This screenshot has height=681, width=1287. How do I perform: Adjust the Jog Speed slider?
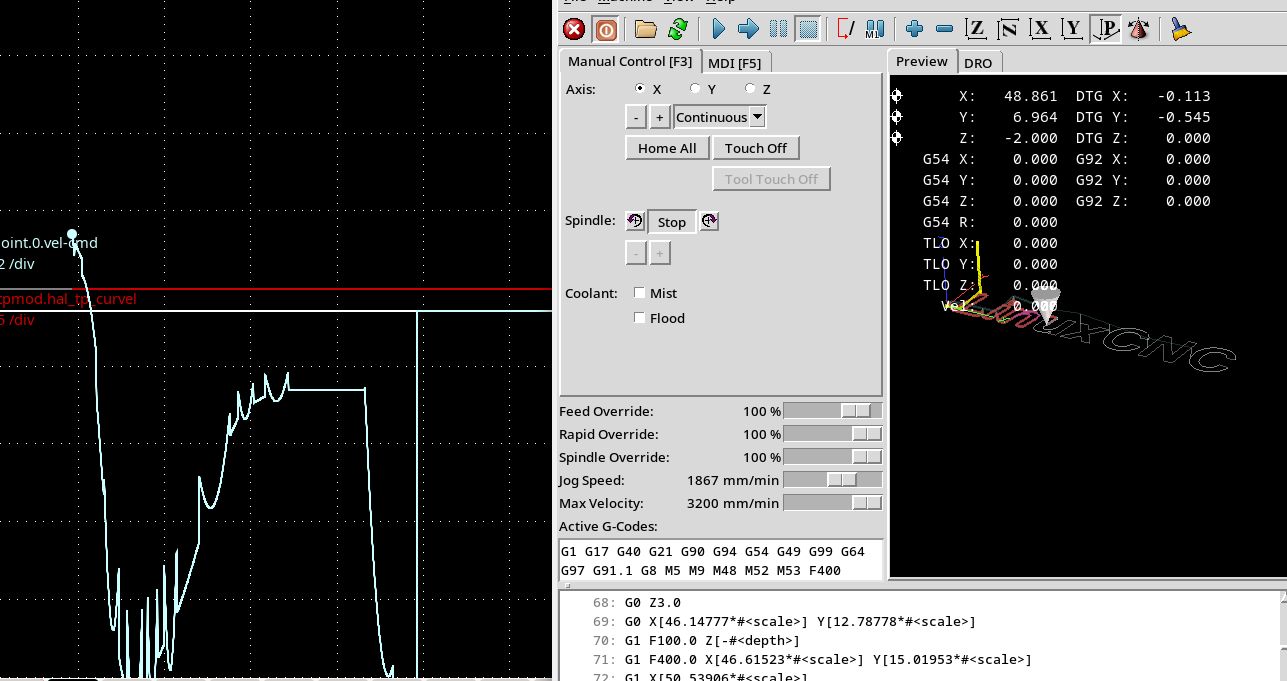pyautogui.click(x=833, y=480)
